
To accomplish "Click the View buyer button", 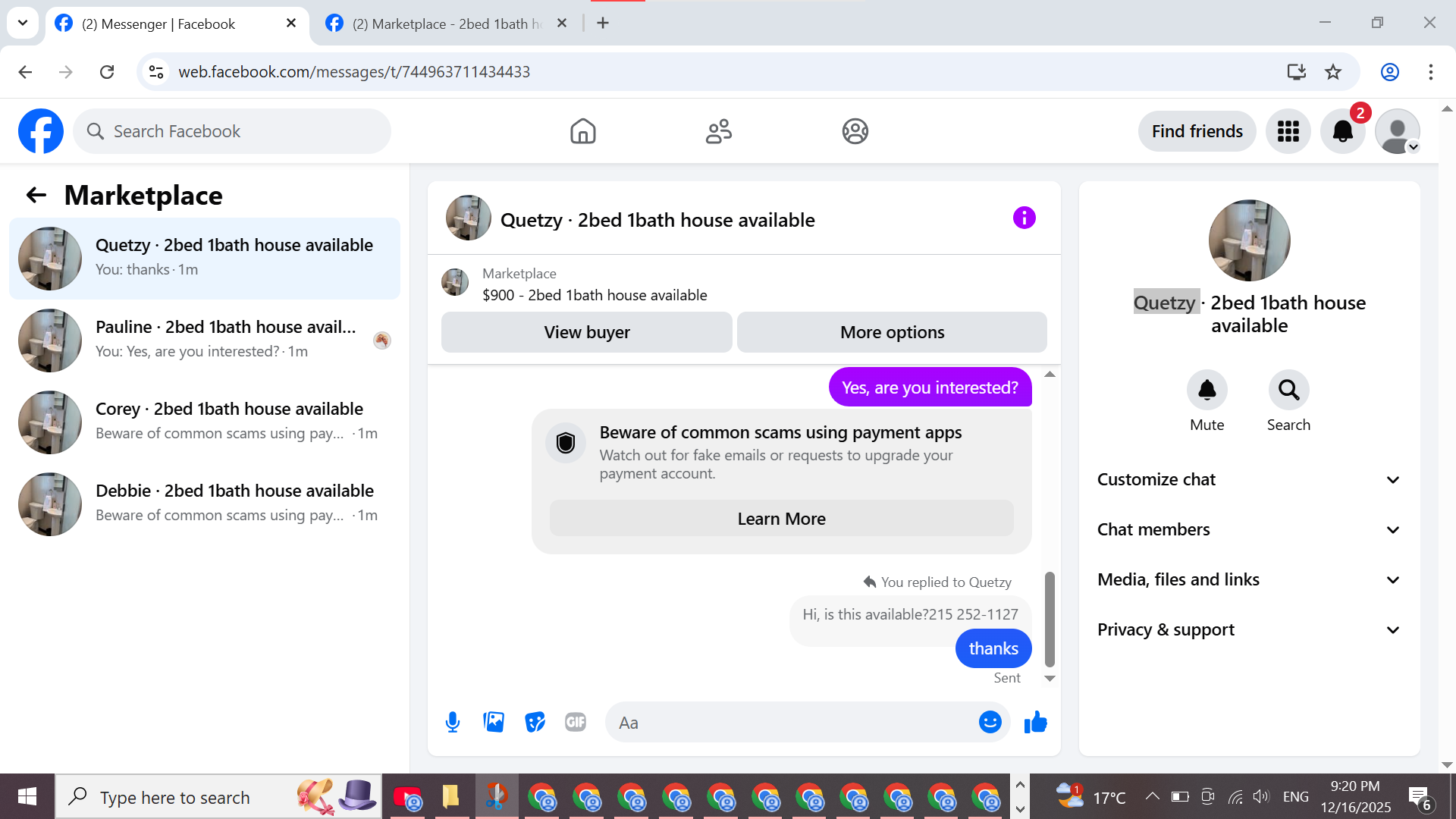I will tap(587, 332).
